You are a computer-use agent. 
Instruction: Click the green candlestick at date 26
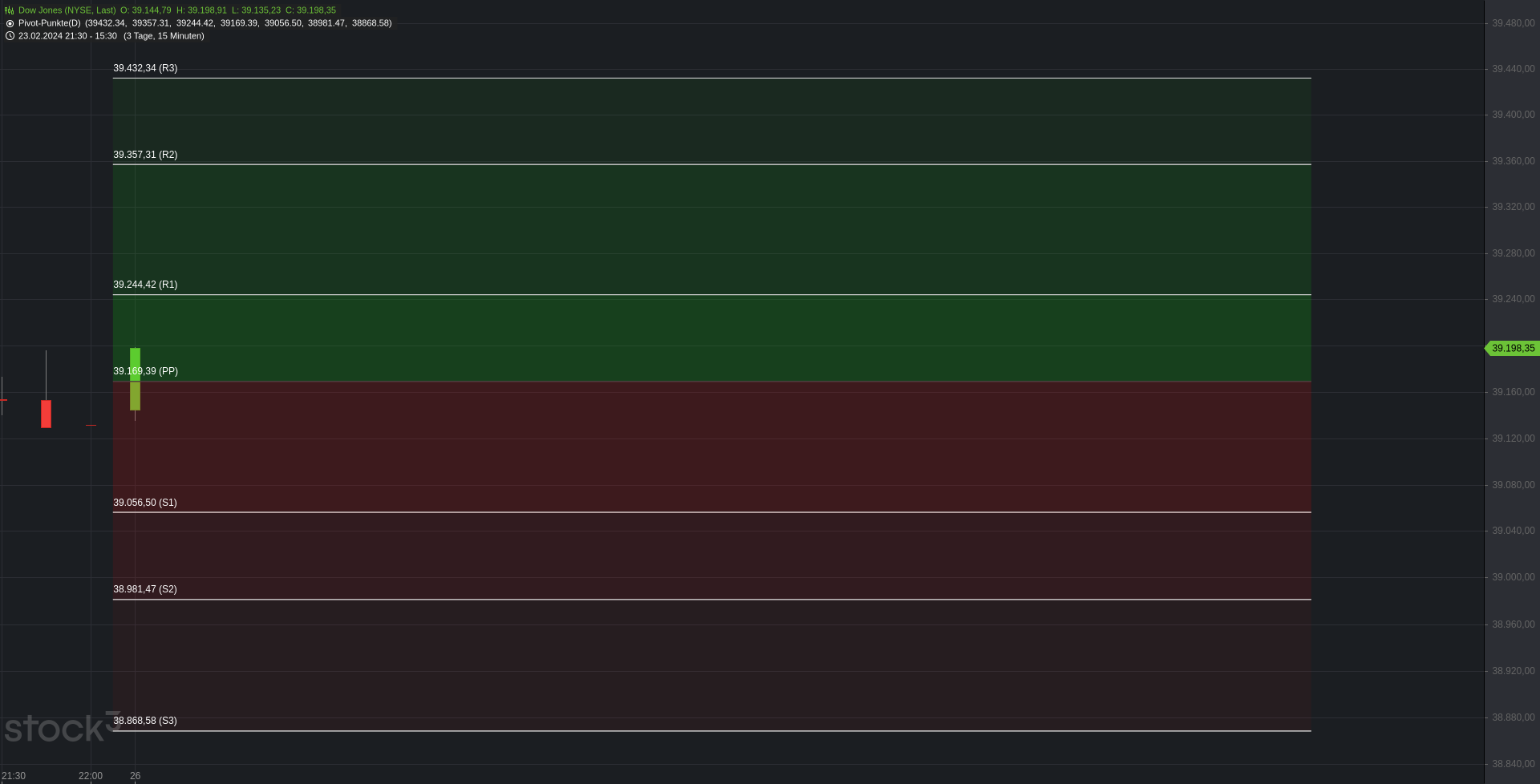(x=135, y=379)
